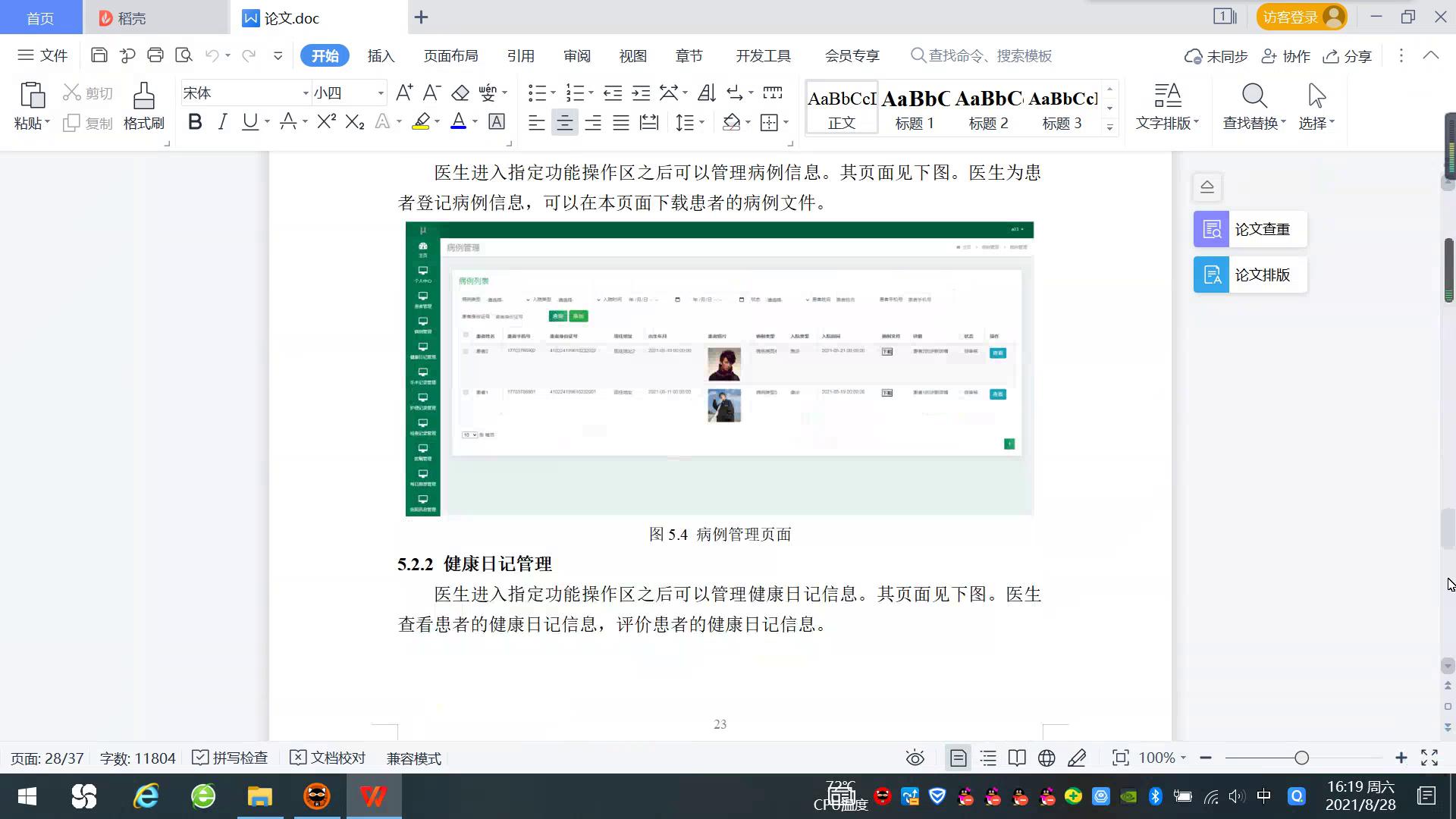Expand the zoom percentage dropdown at 100%

(x=1183, y=758)
